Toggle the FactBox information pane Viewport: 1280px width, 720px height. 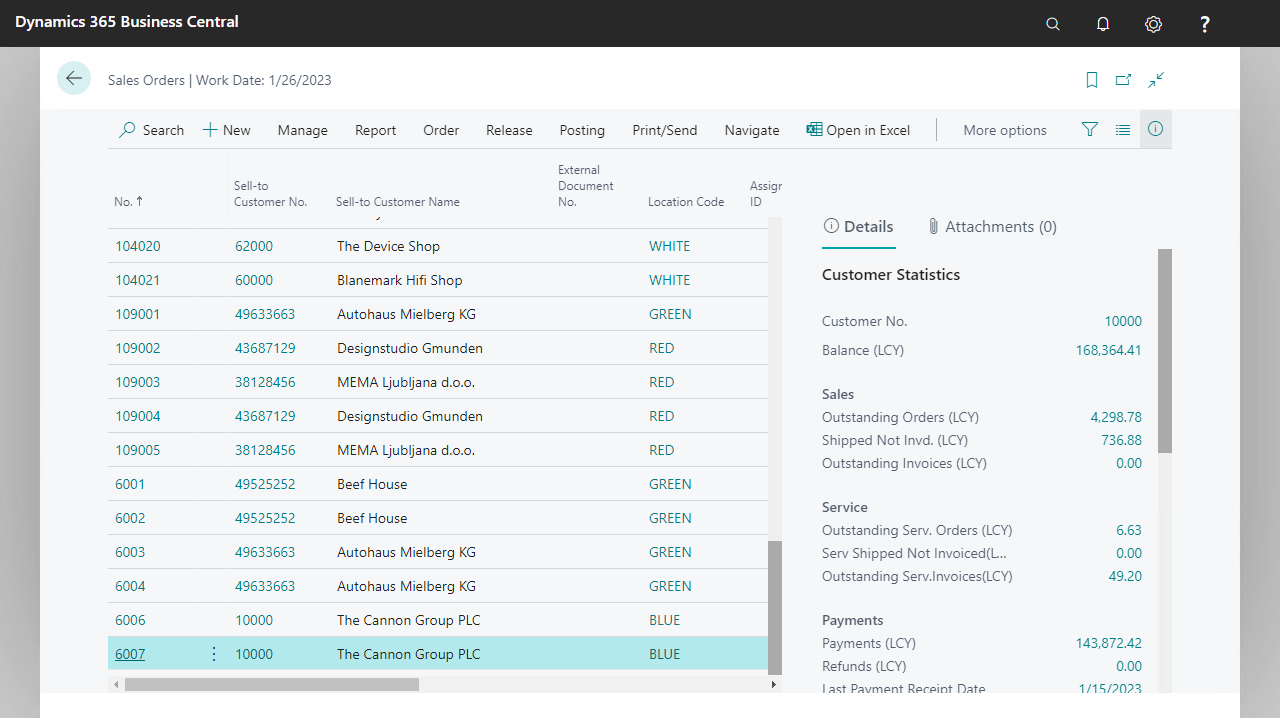coord(1156,129)
